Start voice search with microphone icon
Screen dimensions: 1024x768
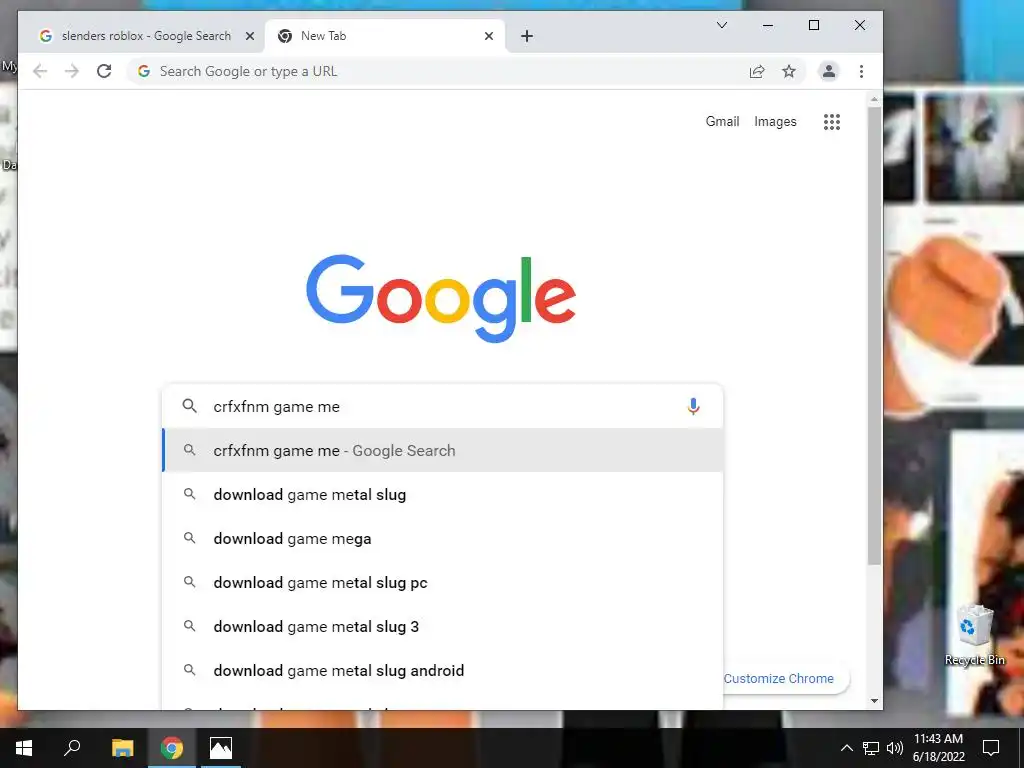694,406
